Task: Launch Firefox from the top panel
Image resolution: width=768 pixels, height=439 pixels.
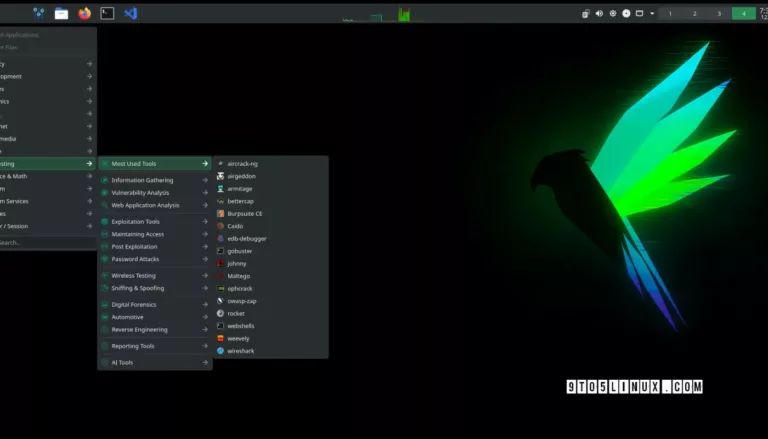Action: click(84, 13)
